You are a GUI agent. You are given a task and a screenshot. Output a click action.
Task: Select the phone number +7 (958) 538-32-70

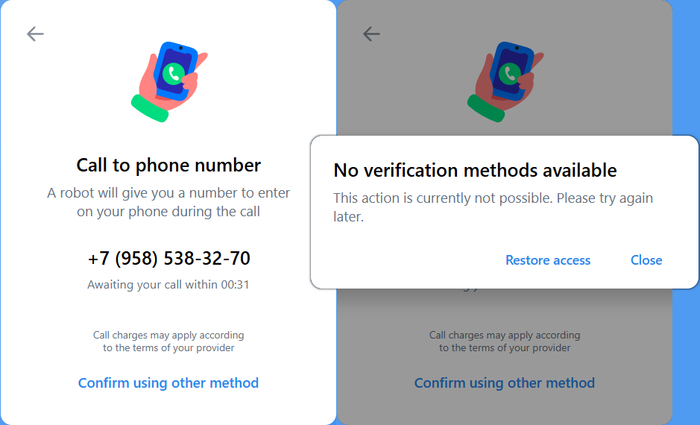pos(169,258)
